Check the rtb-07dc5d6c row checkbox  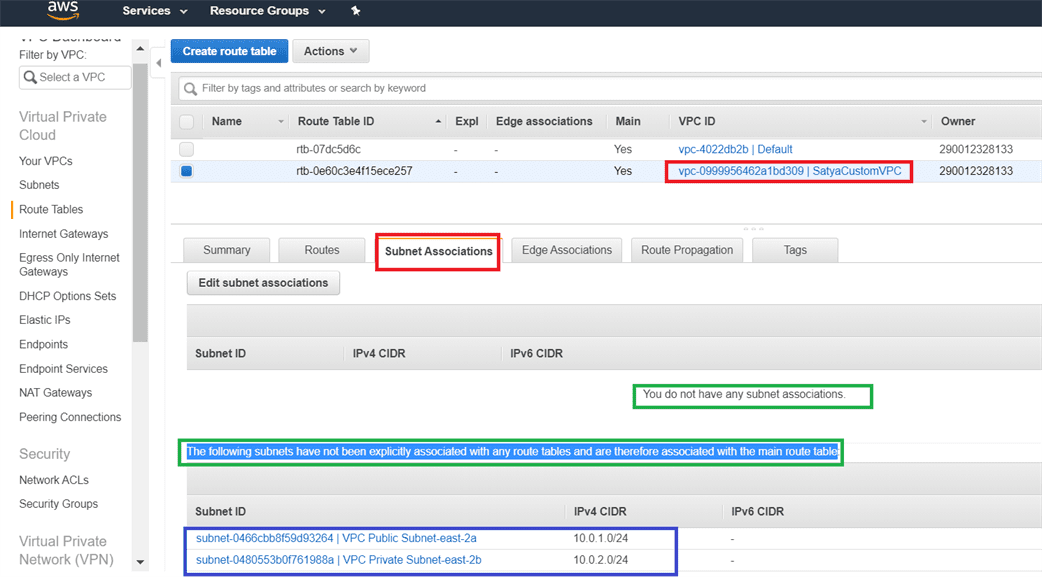click(x=187, y=149)
